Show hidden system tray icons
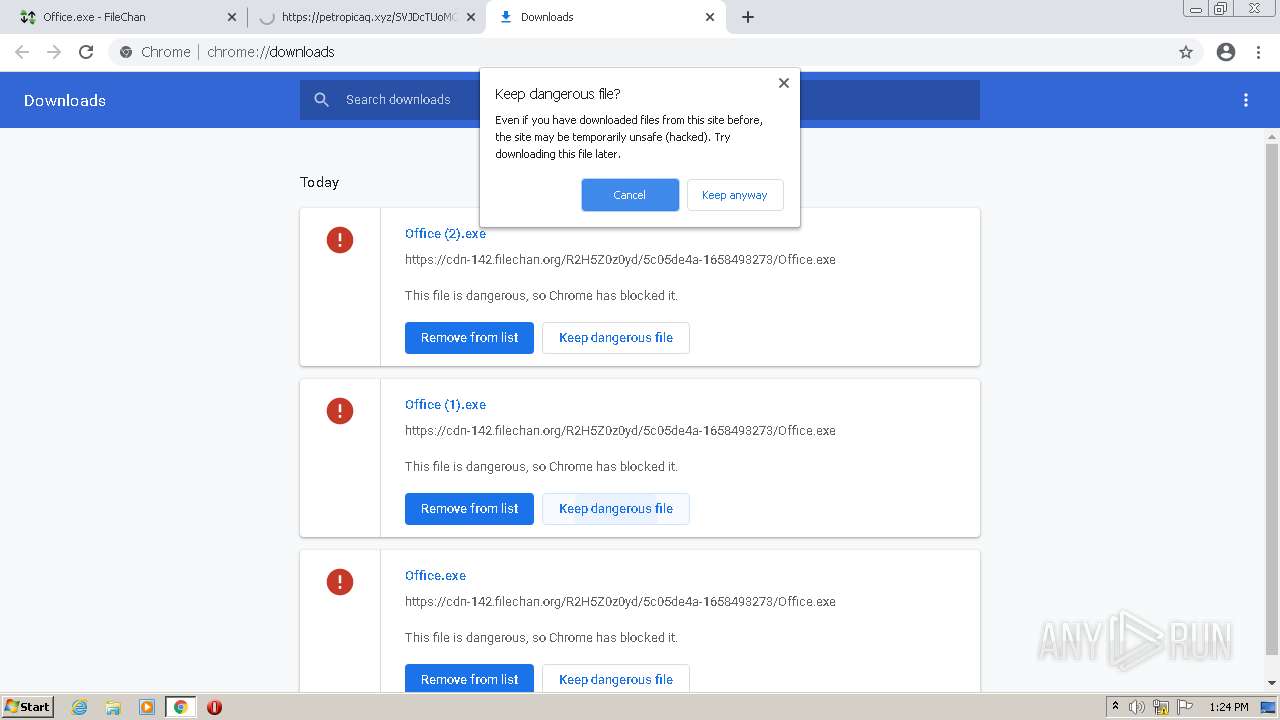Viewport: 1280px width, 720px height. point(1115,707)
